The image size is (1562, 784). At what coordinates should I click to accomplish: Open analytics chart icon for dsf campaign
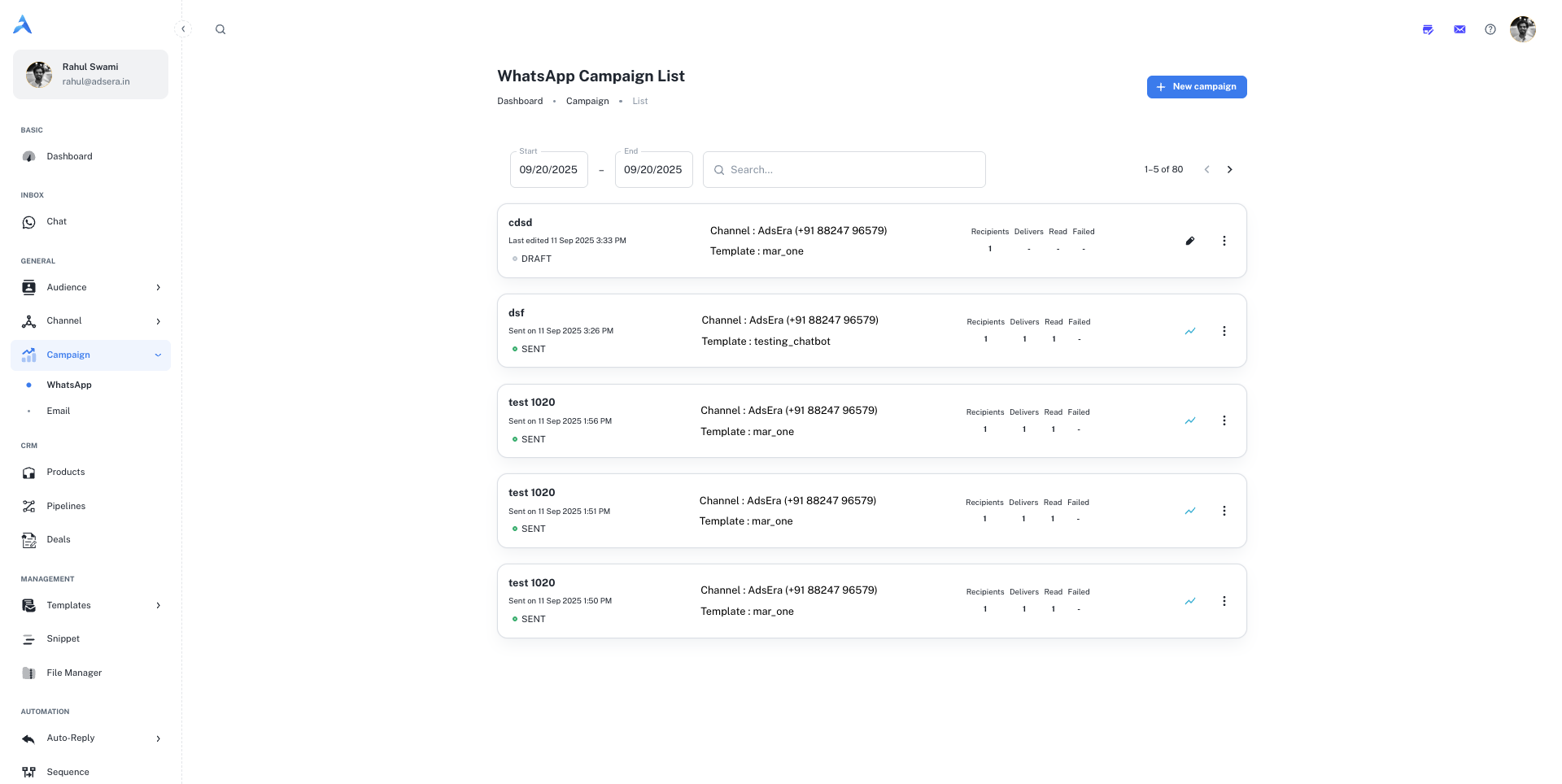(x=1189, y=331)
